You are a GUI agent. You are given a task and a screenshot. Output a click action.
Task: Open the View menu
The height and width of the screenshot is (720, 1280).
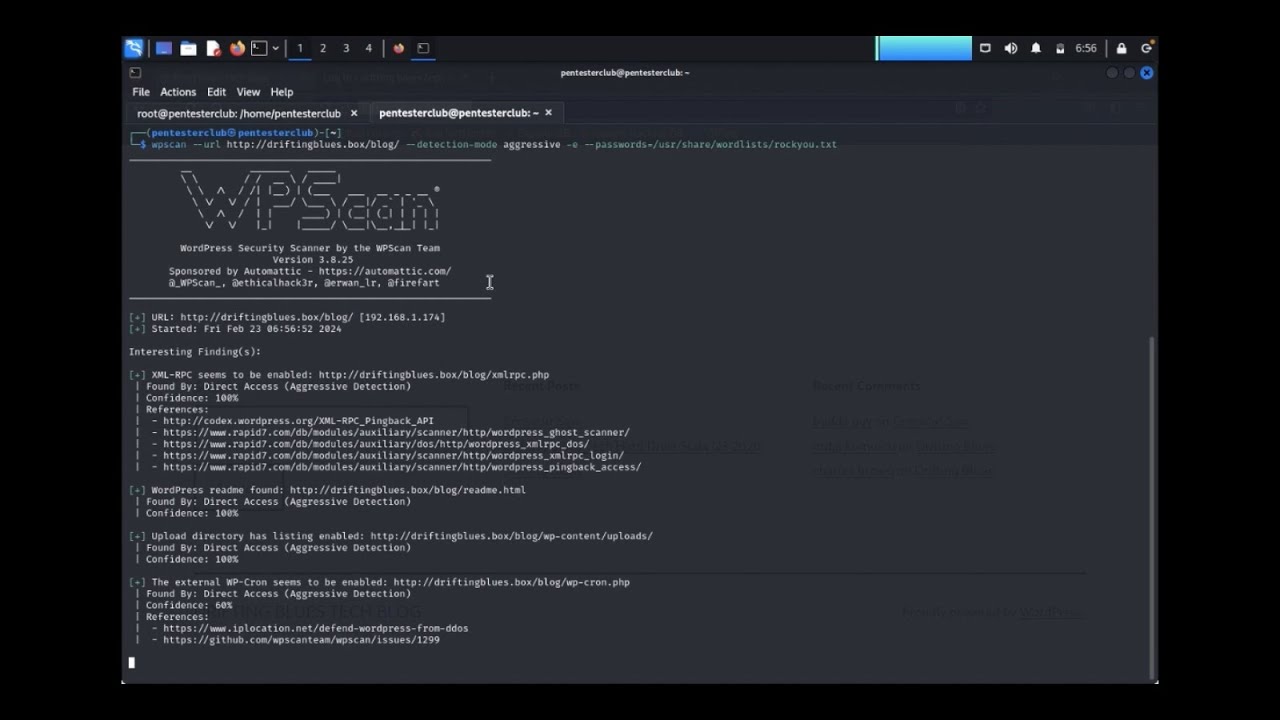tap(248, 92)
